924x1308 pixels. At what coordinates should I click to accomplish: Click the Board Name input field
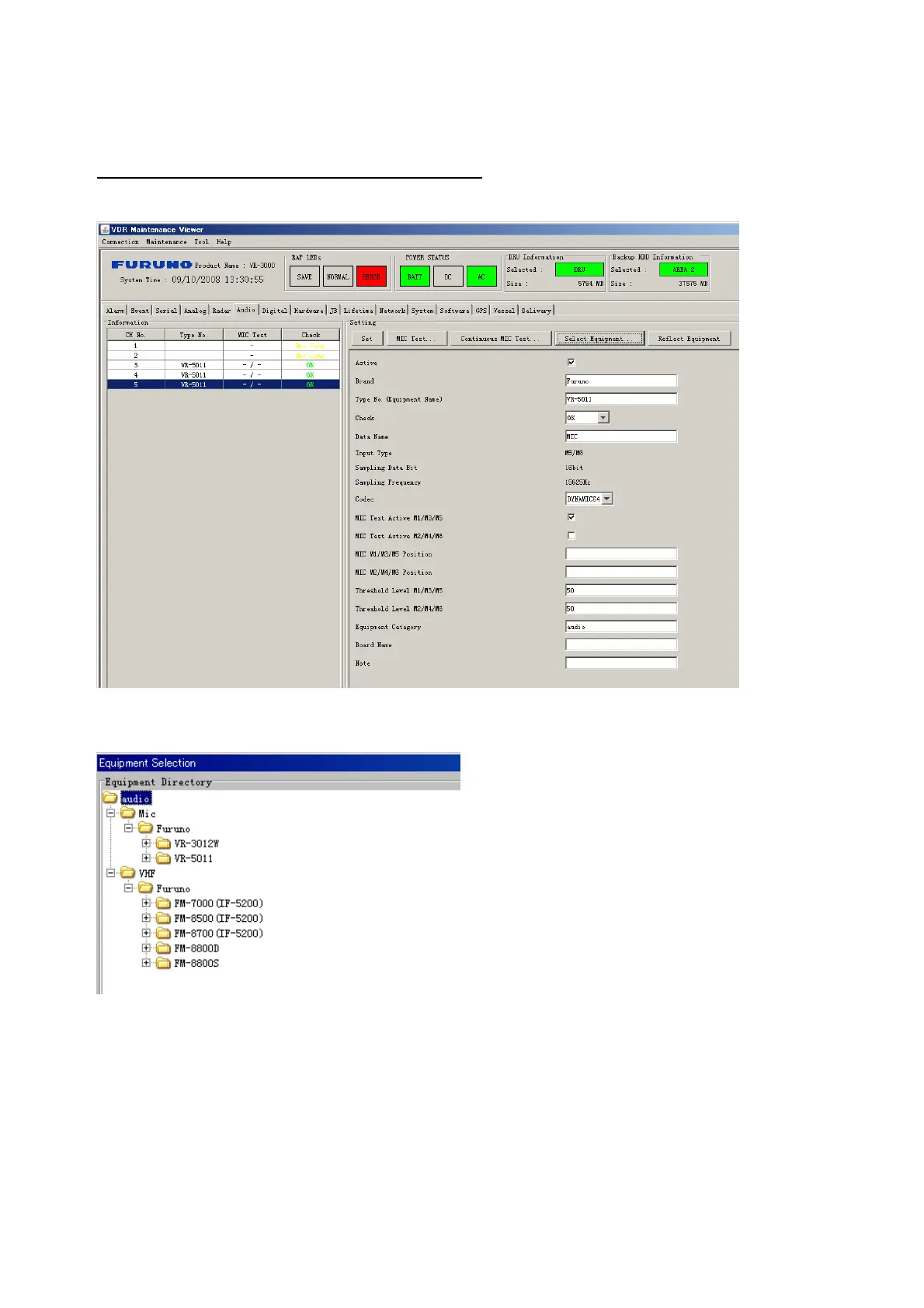click(621, 645)
